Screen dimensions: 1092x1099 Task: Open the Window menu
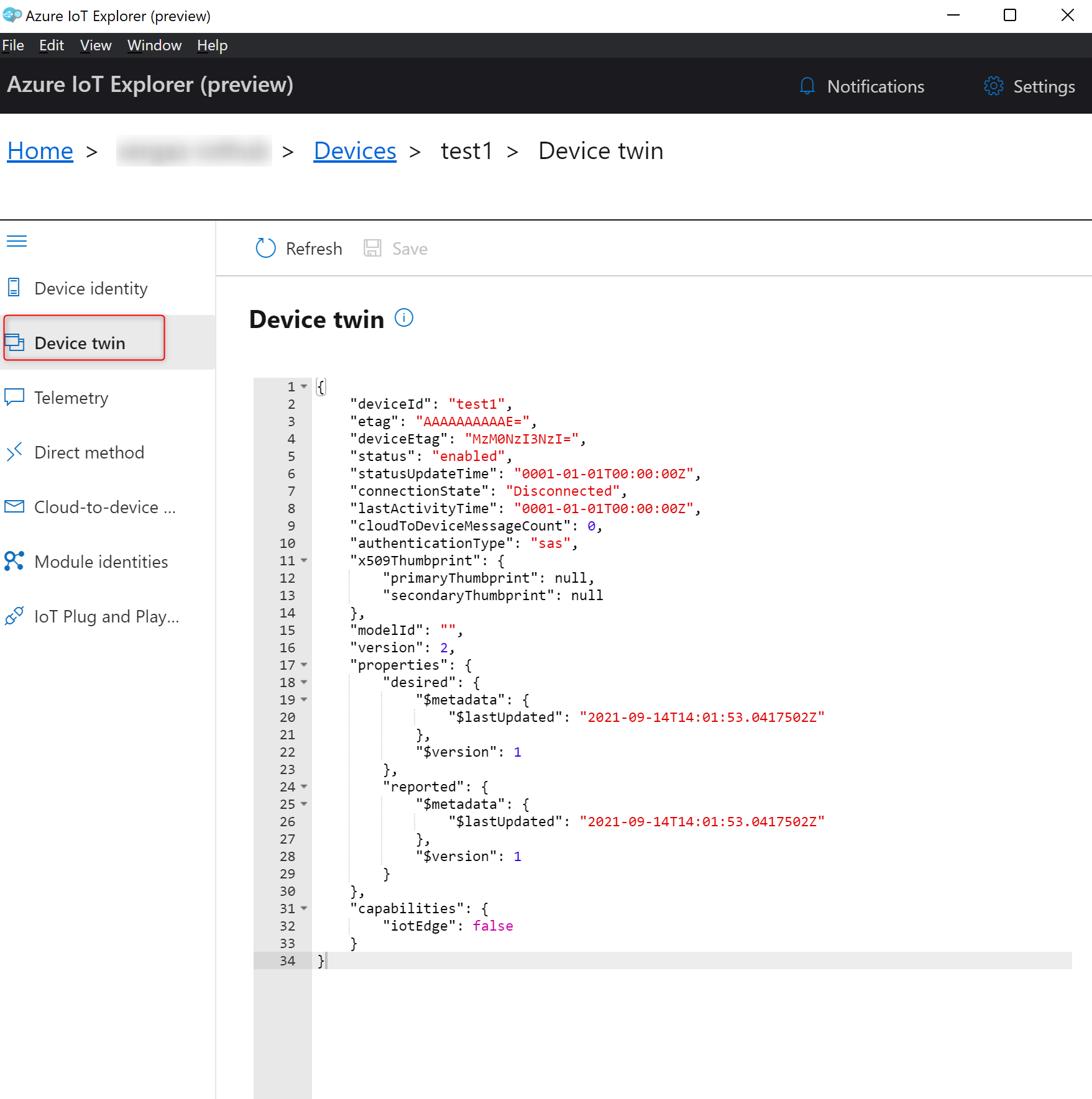click(x=154, y=45)
